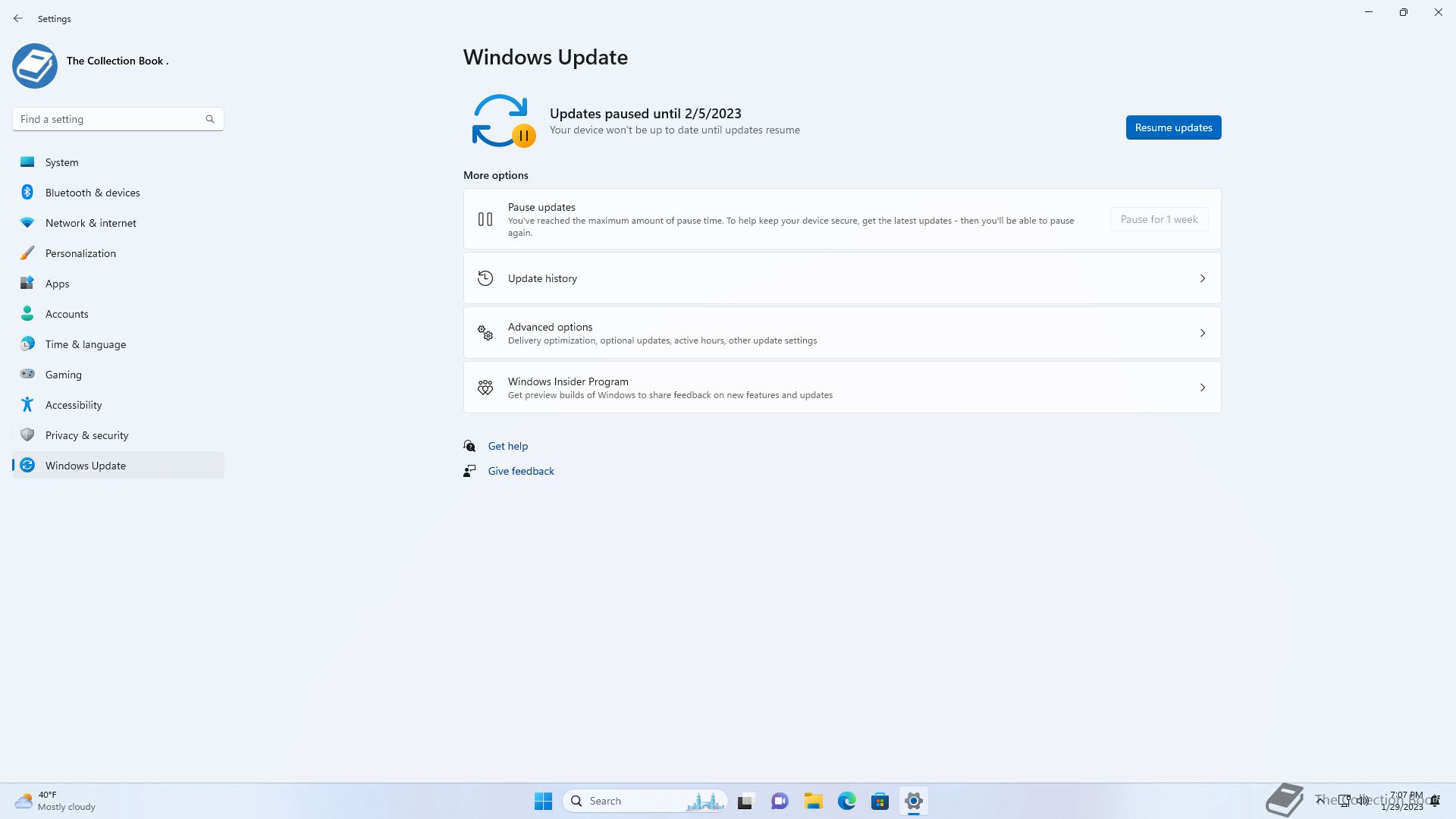Screen dimensions: 1456x819
Task: Open the Get help link
Action: pyautogui.click(x=507, y=446)
